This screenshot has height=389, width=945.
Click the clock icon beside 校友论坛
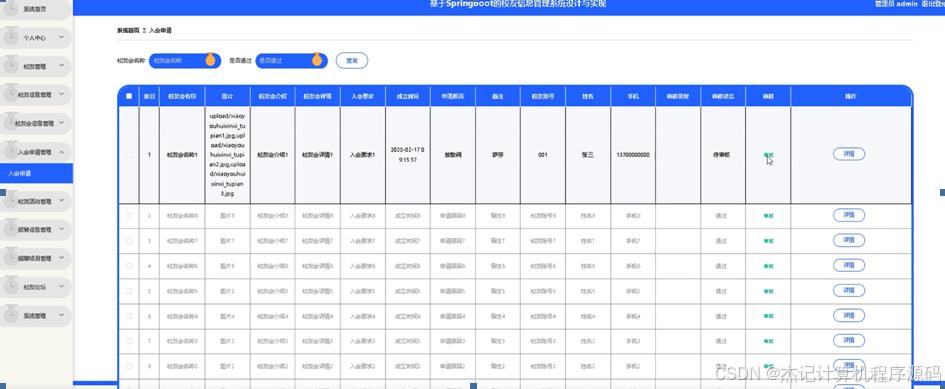(11, 286)
